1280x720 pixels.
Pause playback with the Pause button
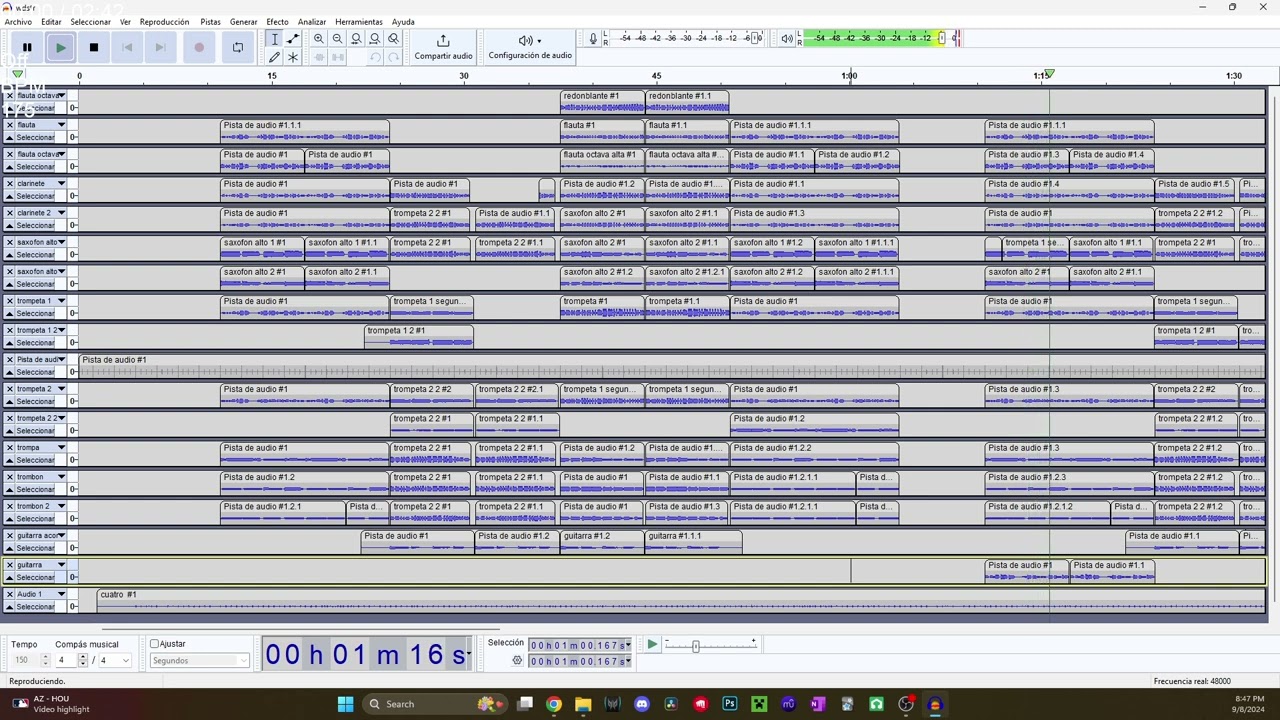27,47
